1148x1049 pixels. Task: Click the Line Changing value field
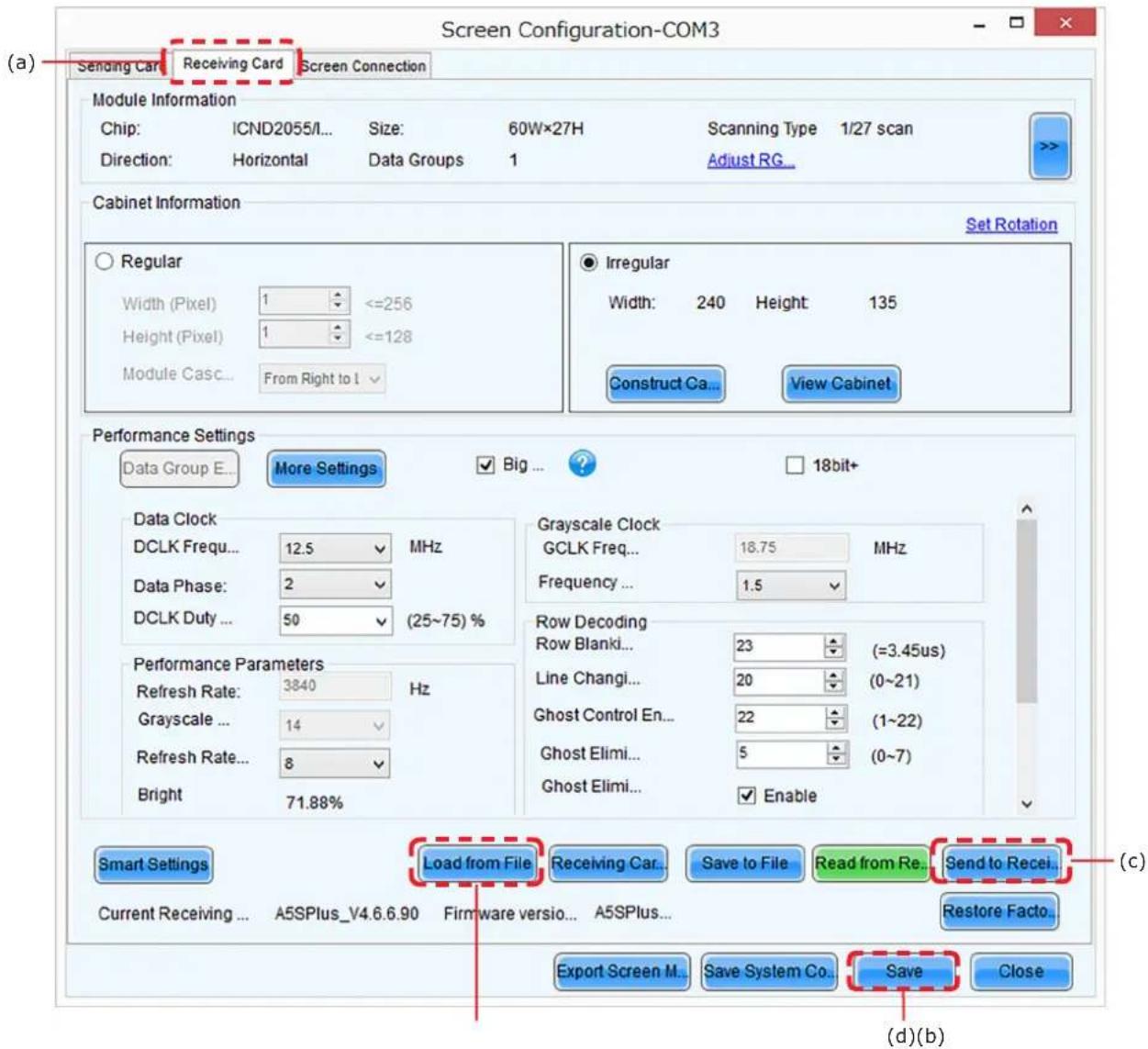click(778, 681)
